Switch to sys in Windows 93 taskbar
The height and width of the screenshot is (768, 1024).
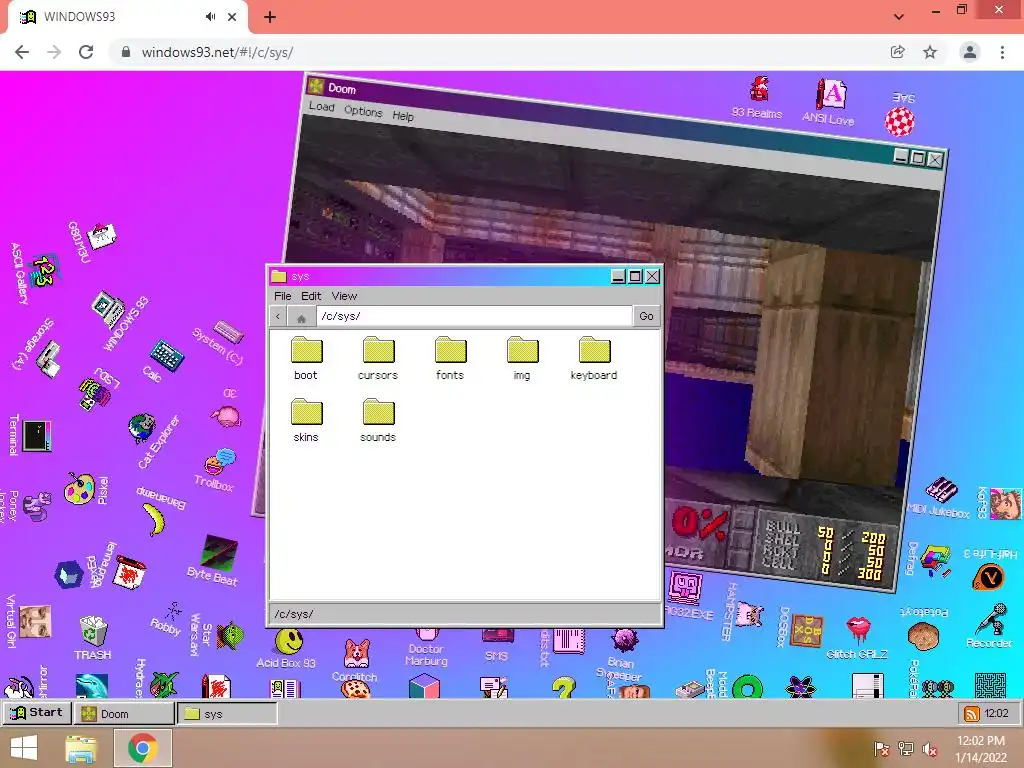tap(227, 714)
